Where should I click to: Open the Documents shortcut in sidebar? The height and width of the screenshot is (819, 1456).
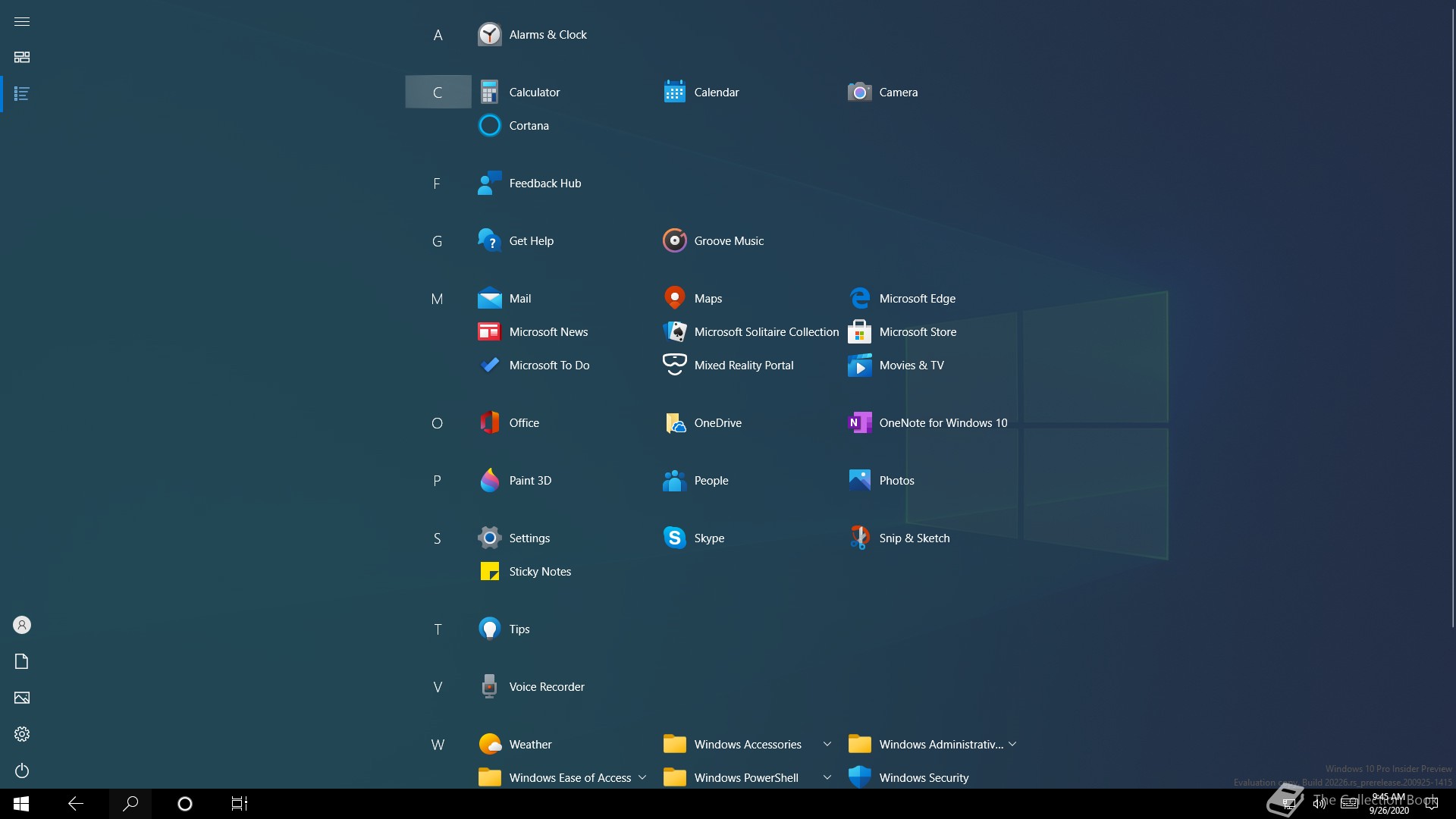pyautogui.click(x=22, y=661)
